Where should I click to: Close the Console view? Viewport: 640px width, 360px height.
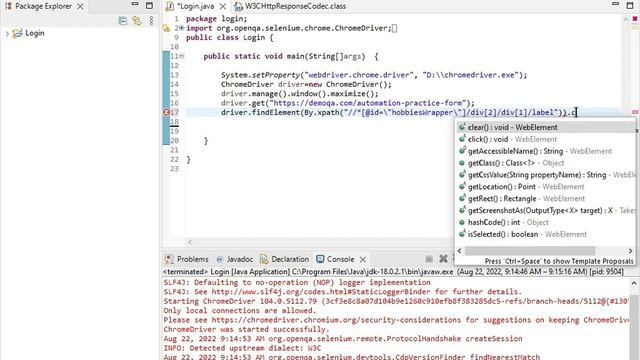[x=362, y=260]
